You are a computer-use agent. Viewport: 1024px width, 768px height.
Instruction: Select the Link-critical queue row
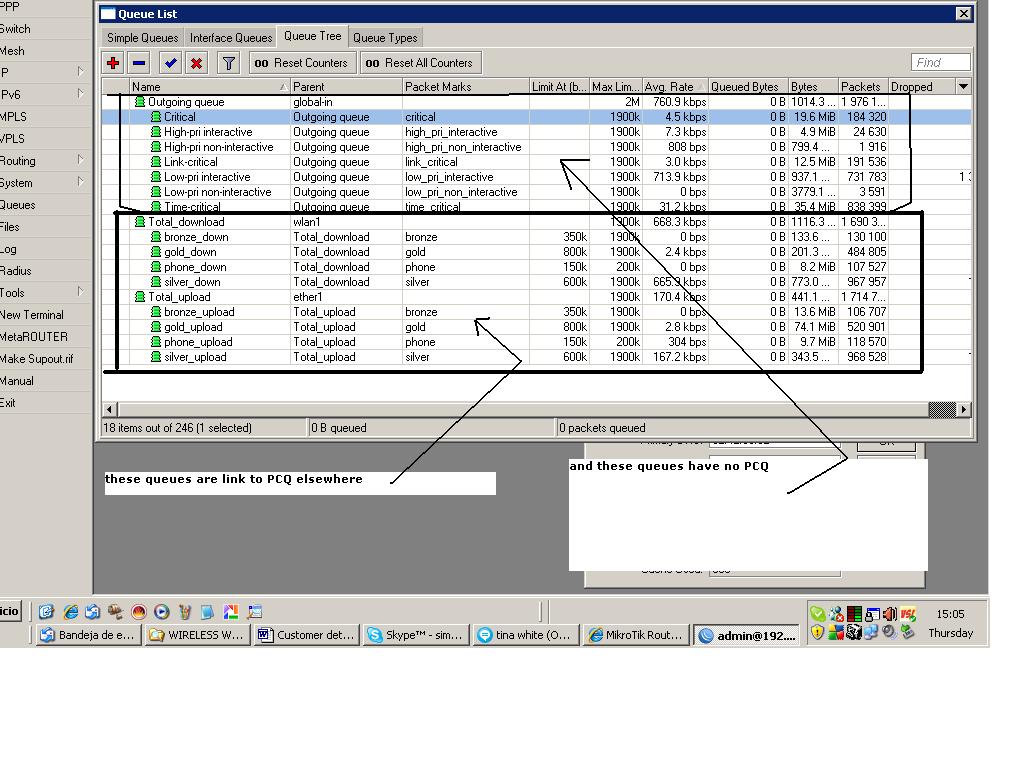[537, 162]
